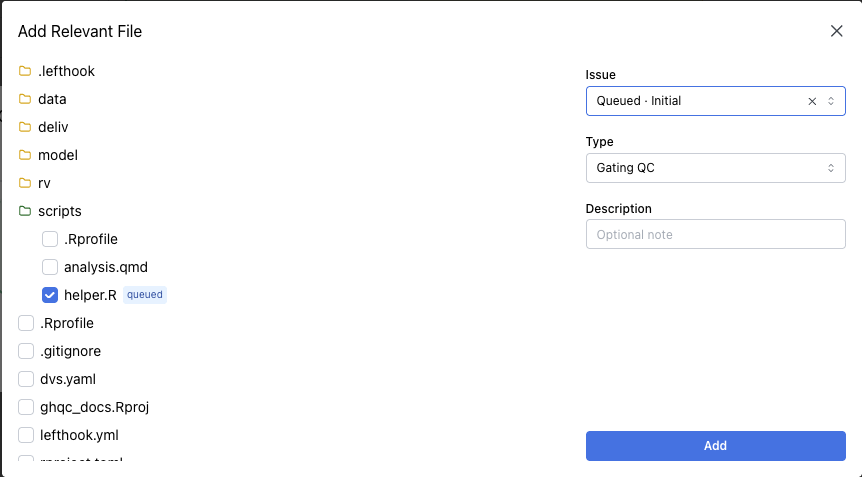Click the deliv folder icon
This screenshot has width=862, height=477.
25,127
